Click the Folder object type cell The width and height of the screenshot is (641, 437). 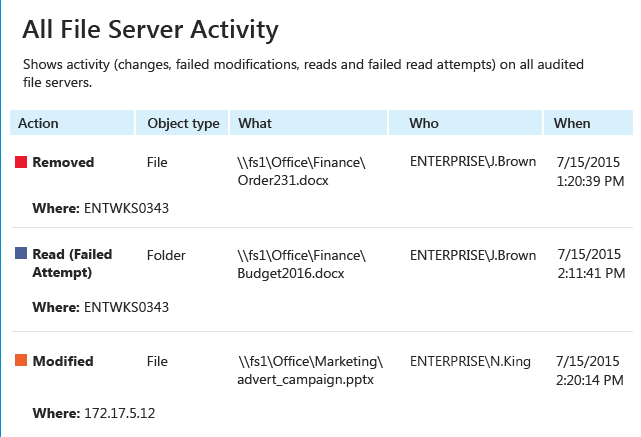[166, 255]
